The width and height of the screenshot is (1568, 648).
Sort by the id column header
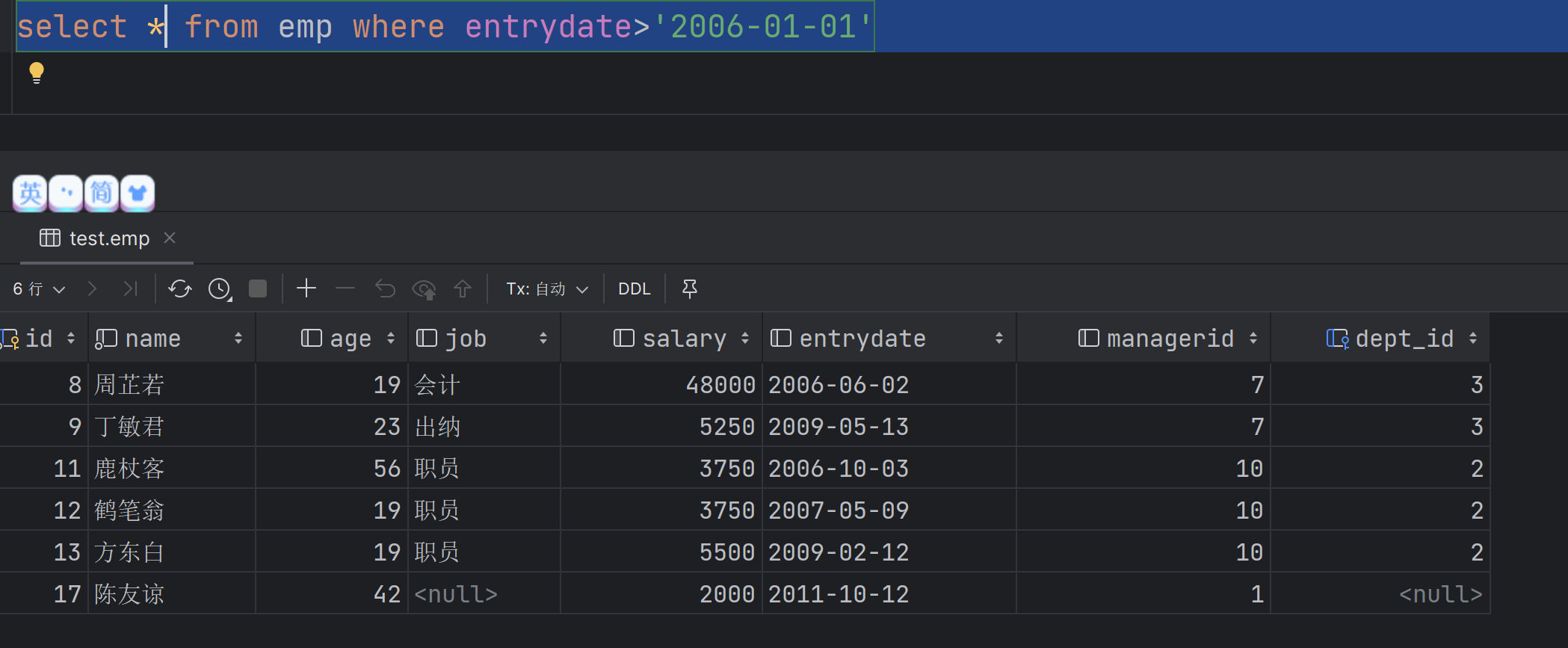43,339
